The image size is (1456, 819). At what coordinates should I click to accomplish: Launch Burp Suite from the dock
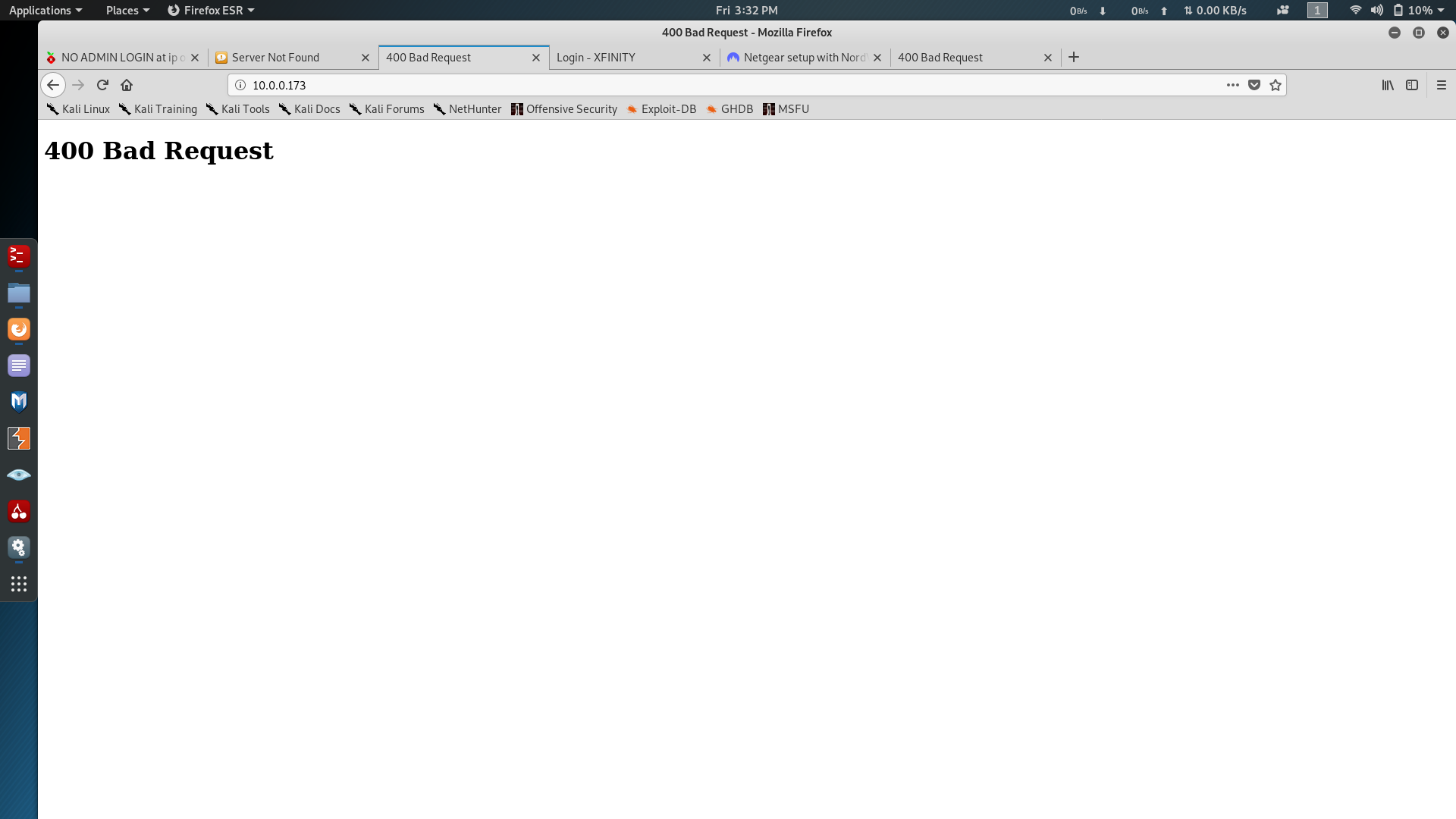click(19, 438)
